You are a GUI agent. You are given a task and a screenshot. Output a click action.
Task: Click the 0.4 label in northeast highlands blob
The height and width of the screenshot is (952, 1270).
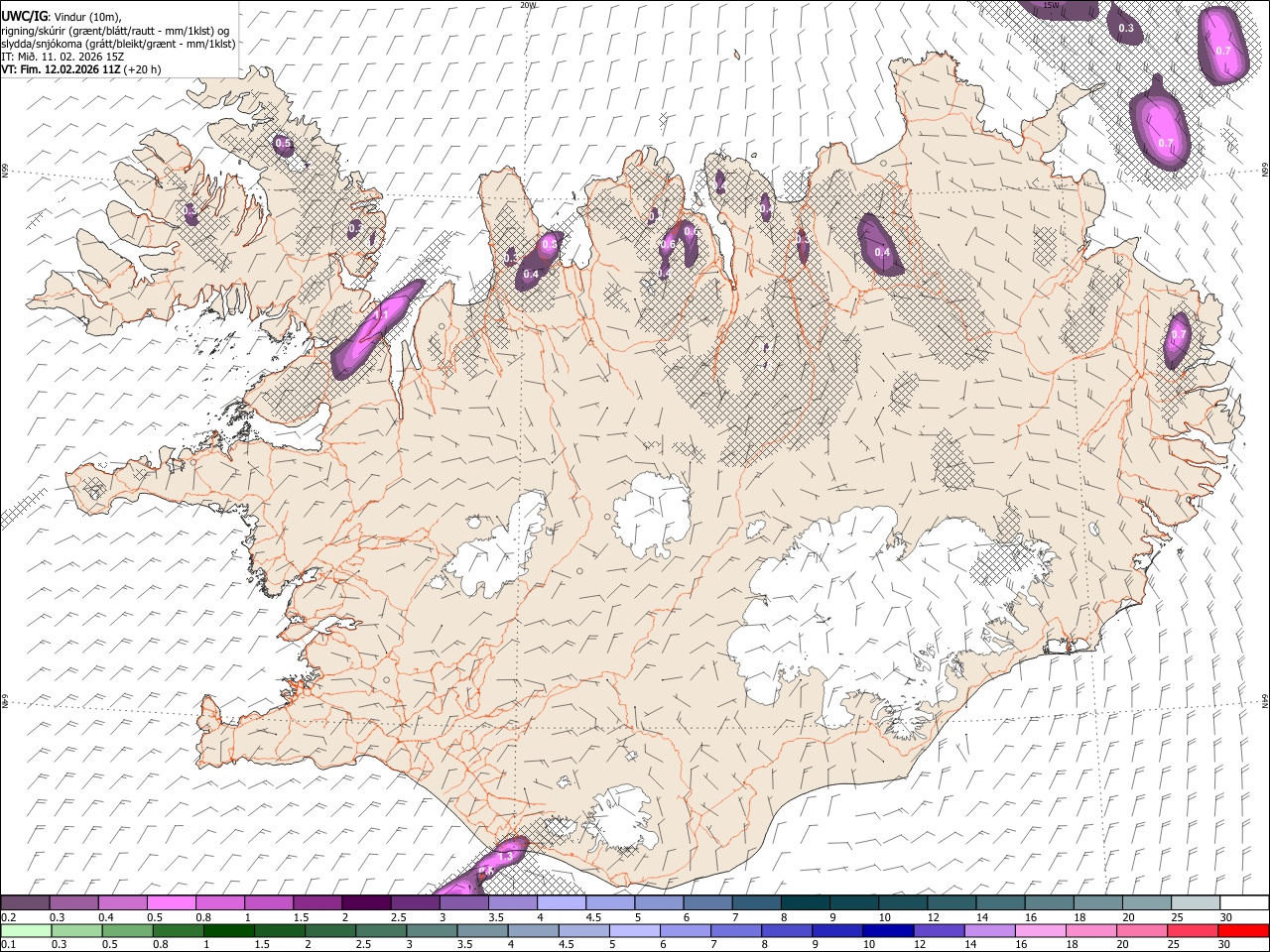[882, 253]
